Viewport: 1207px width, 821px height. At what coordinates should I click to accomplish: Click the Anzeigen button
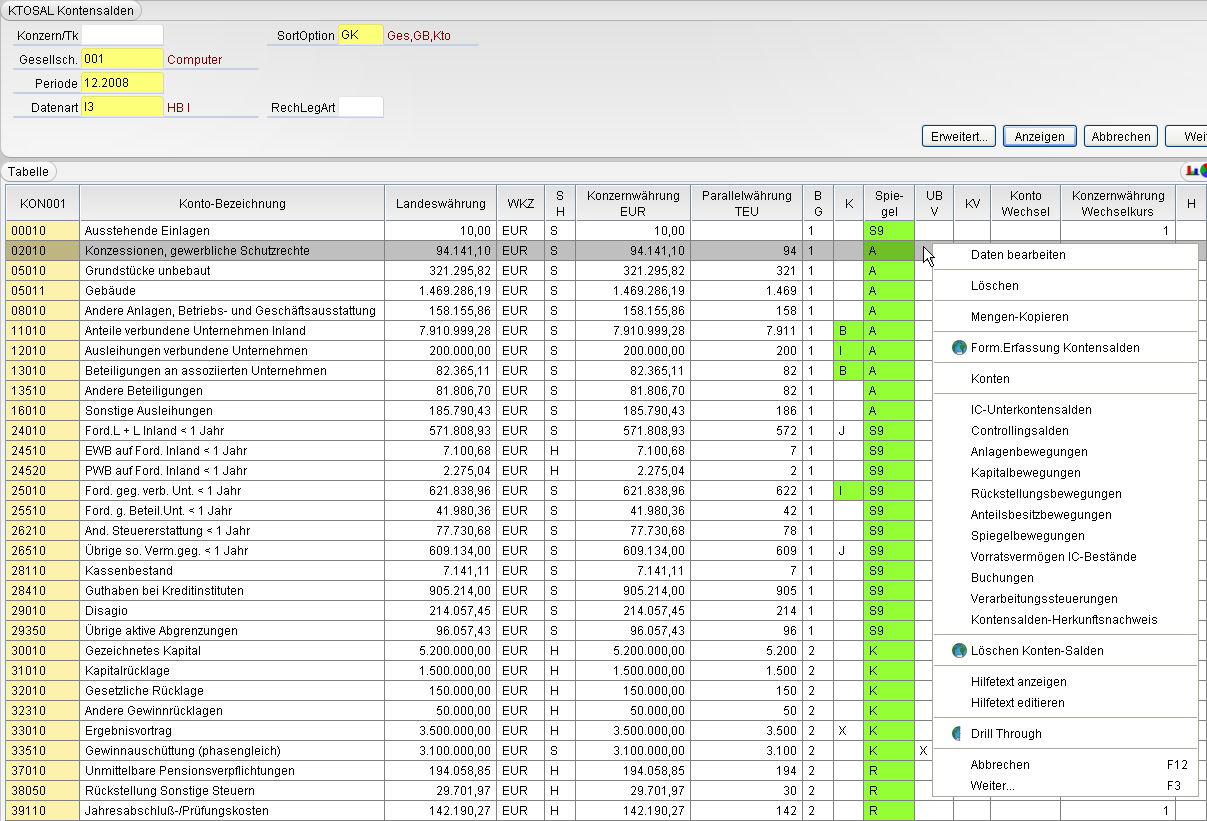pos(1039,136)
